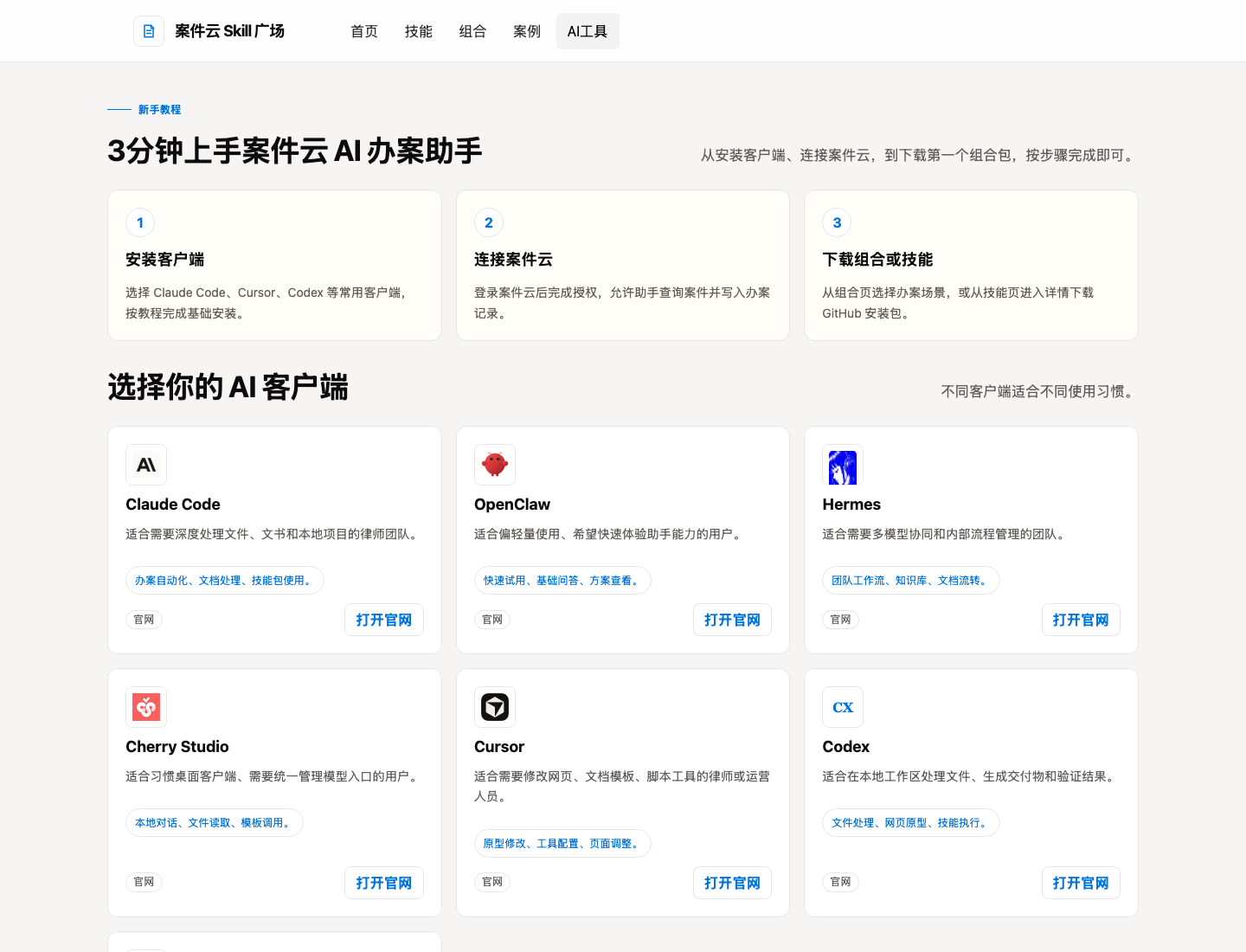Switch to the 技能 navigation tab
Viewport: 1246px width, 952px height.
click(419, 31)
